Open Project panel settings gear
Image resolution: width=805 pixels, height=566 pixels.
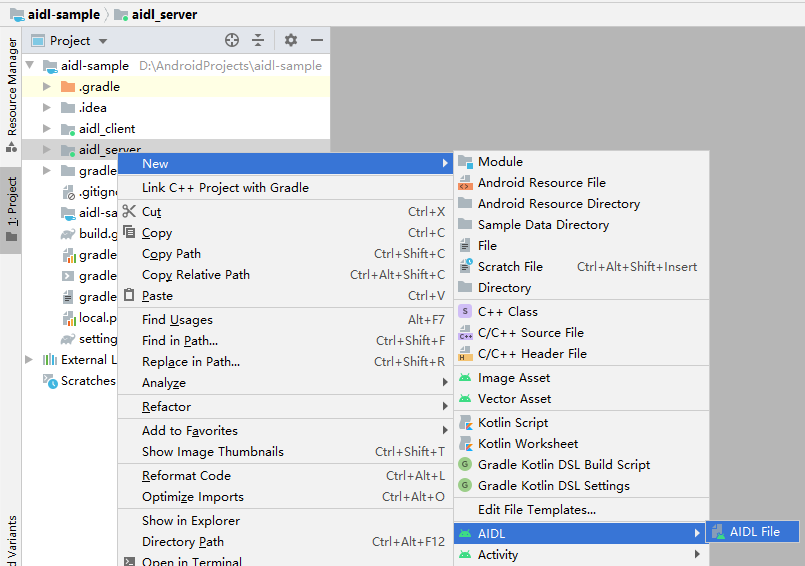291,40
